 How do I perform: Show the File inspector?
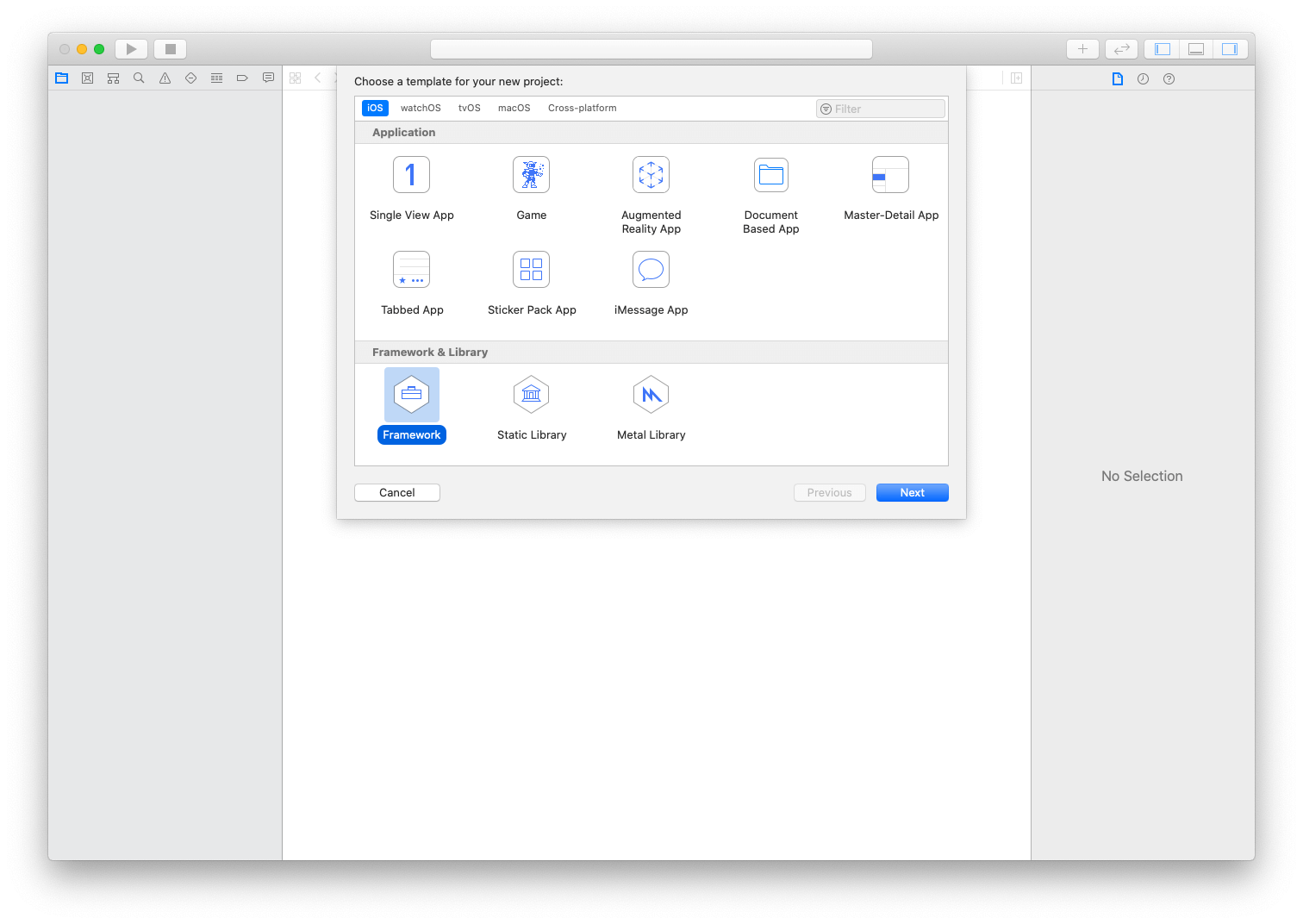1117,78
